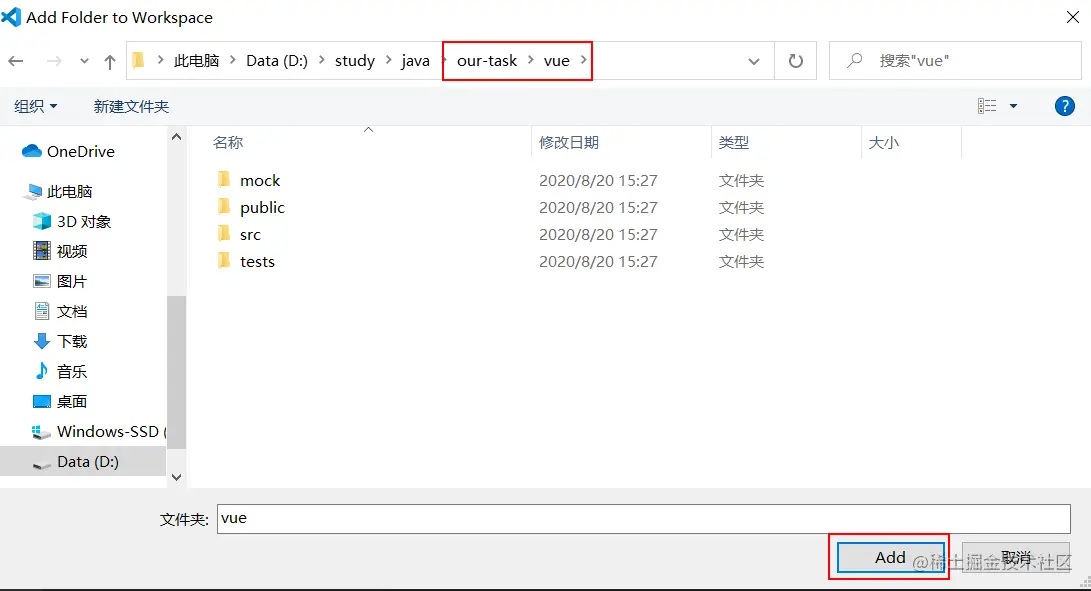Open the 组织 (Organize) dropdown menu
The image size is (1091, 591).
point(35,105)
